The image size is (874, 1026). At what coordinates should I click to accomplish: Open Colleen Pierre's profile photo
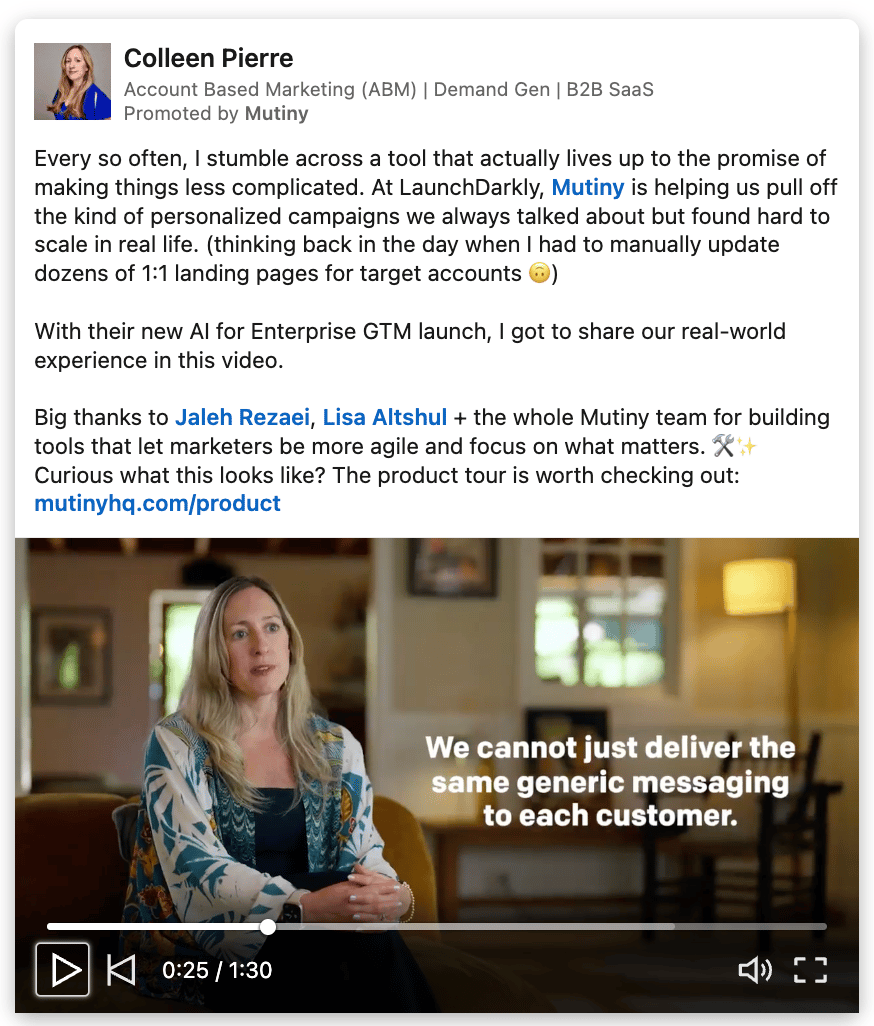click(x=73, y=81)
